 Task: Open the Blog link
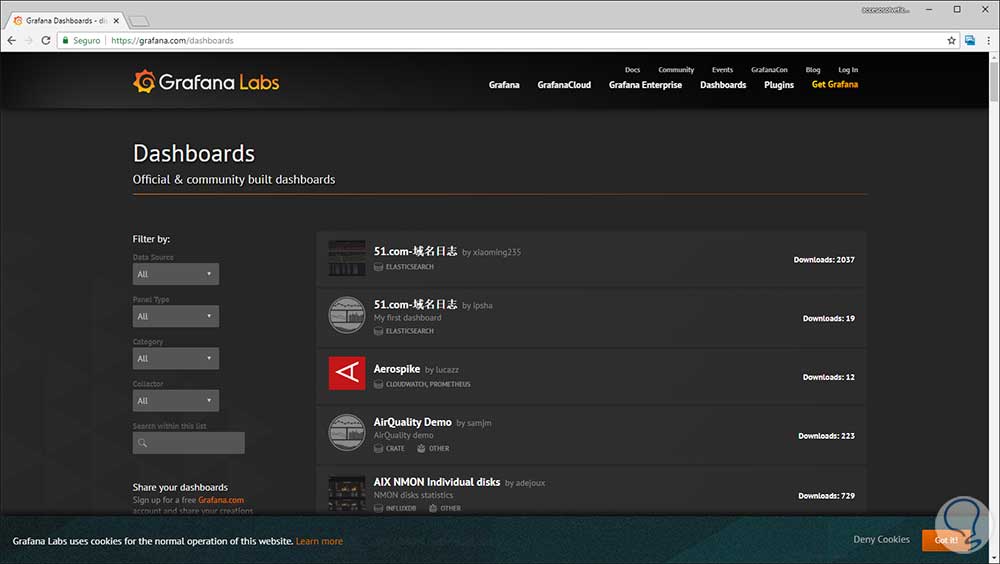pyautogui.click(x=812, y=70)
